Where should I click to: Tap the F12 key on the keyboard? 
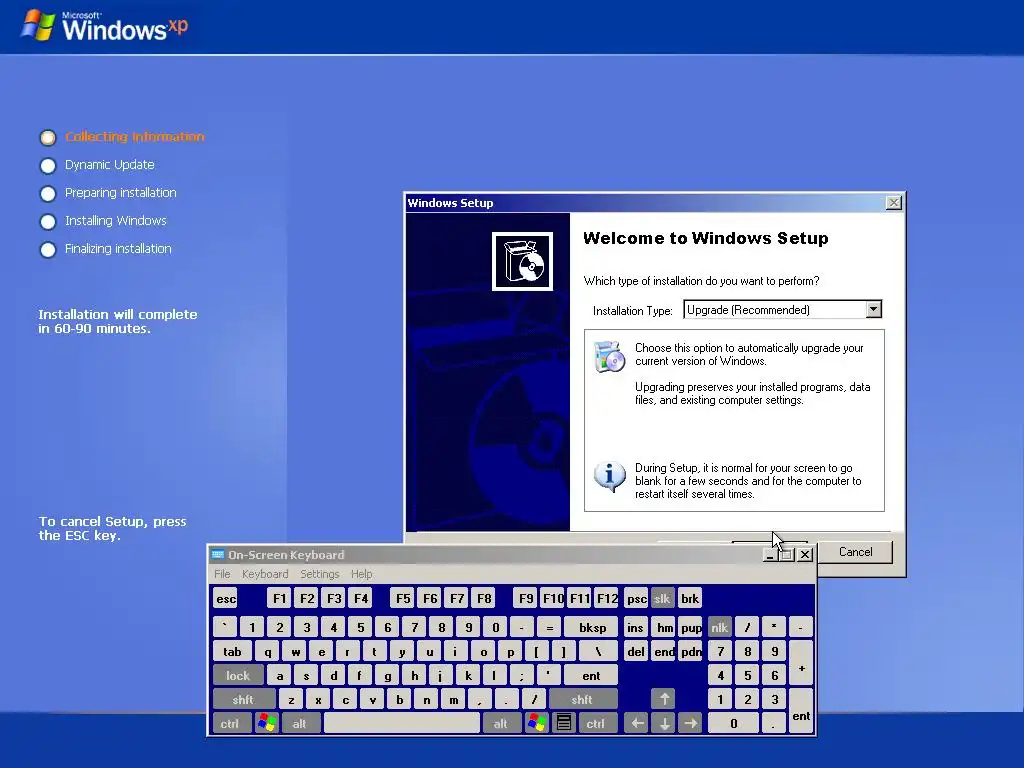607,599
